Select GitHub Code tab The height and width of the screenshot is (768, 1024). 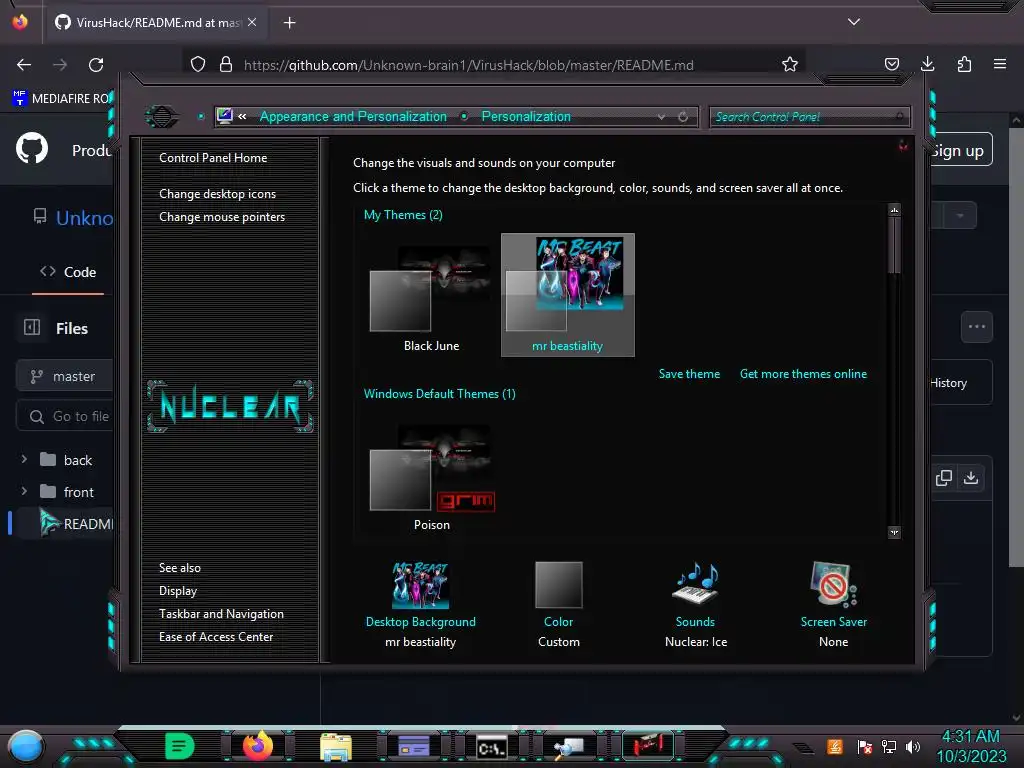(68, 272)
